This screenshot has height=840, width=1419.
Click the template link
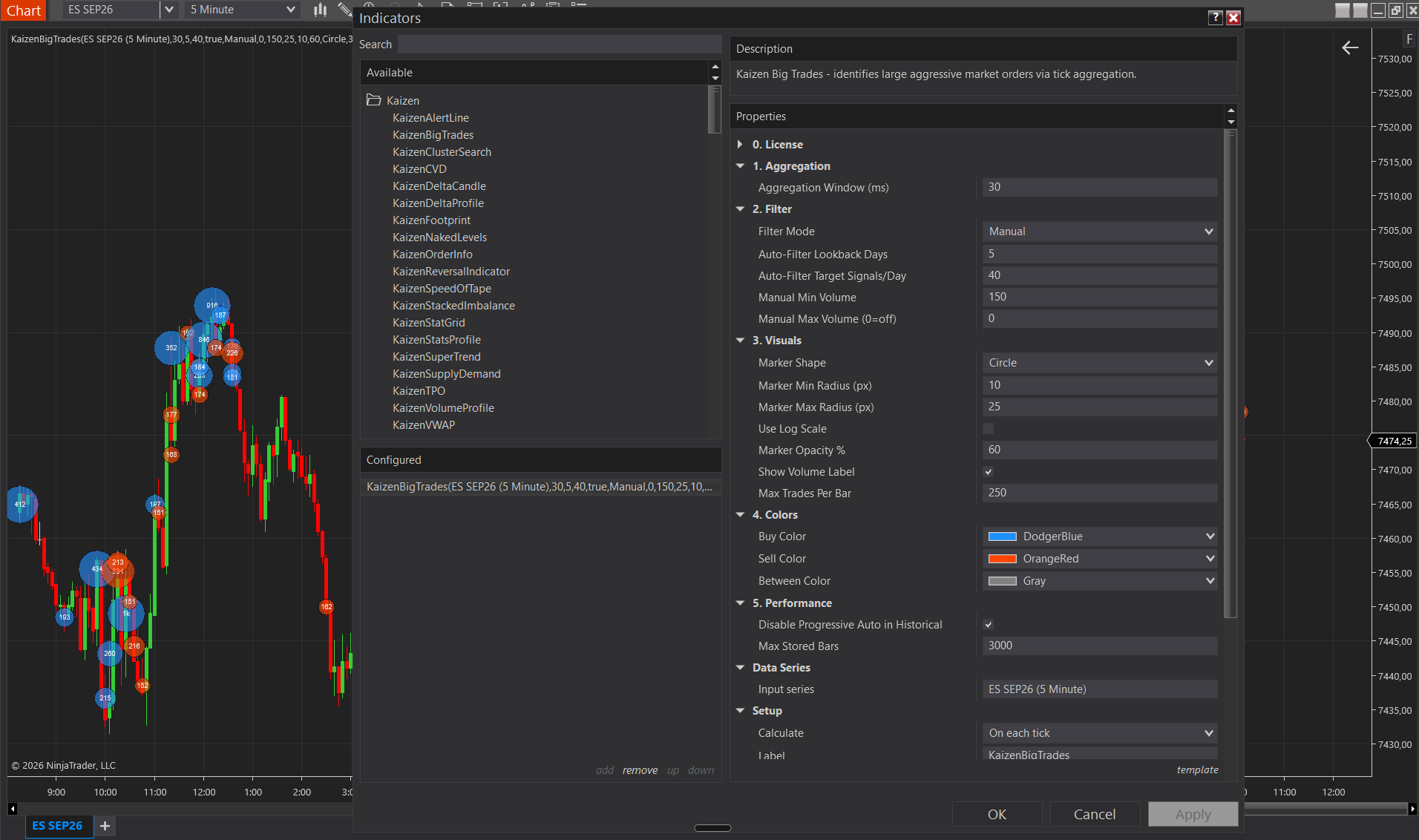pos(1197,770)
